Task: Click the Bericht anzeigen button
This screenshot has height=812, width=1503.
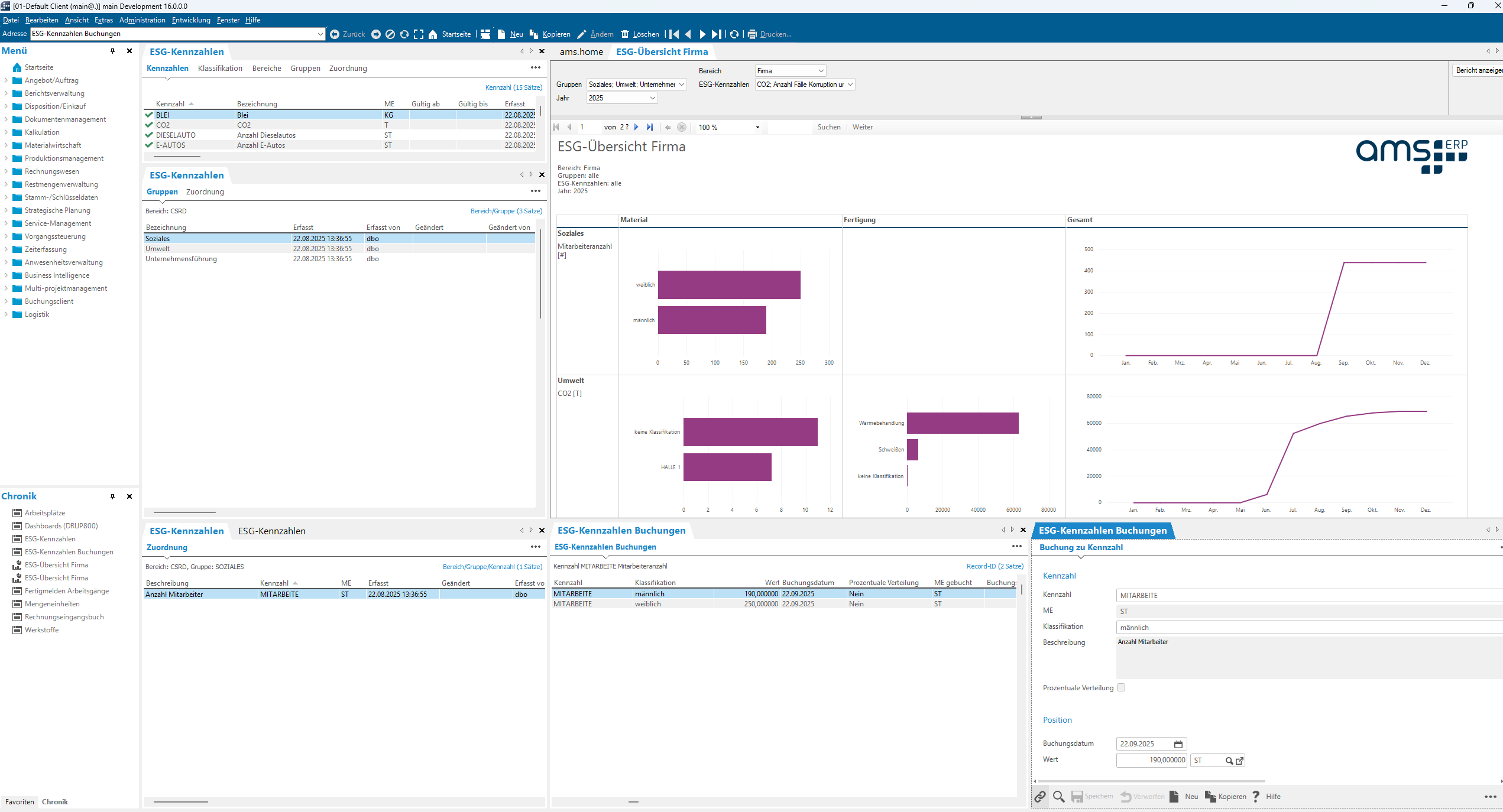Action: pyautogui.click(x=1478, y=70)
